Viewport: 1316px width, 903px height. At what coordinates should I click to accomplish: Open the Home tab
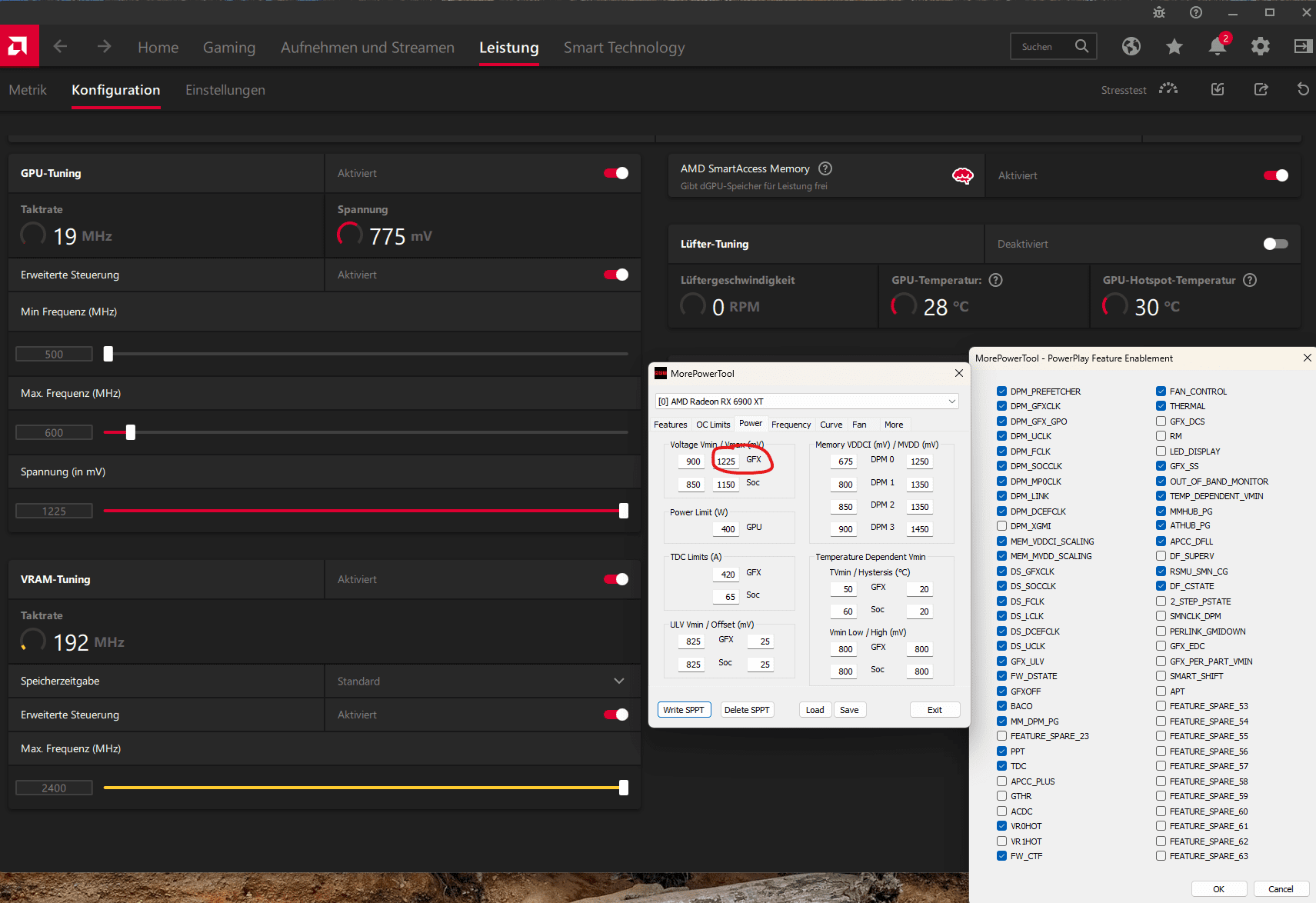[158, 47]
